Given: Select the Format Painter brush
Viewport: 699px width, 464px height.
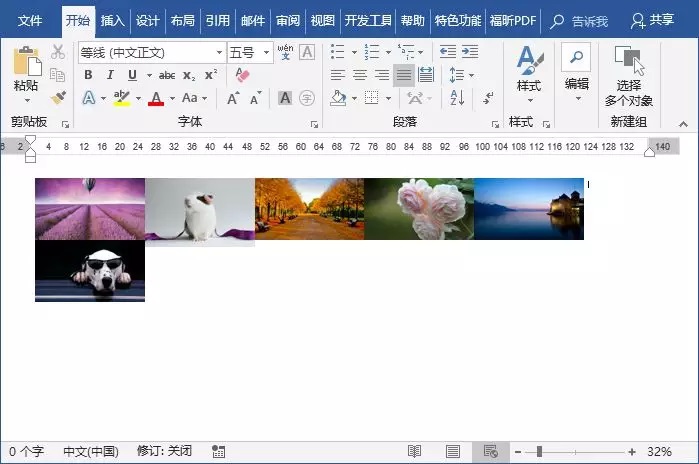Looking at the screenshot, I should pos(58,98).
